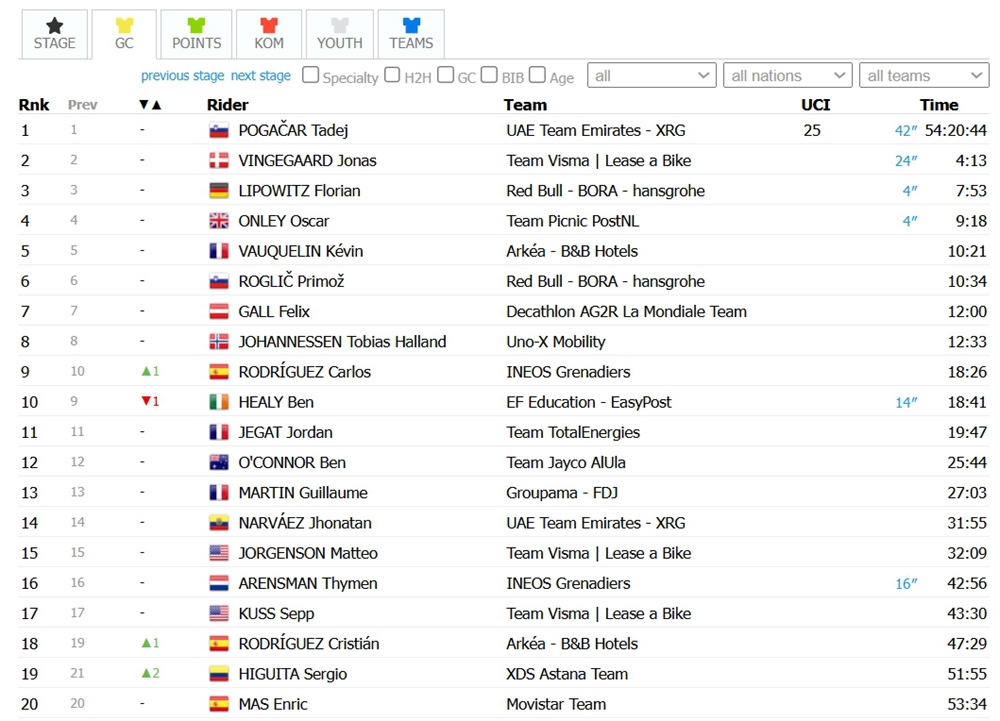Click leader time 54:20:44
Viewport: 1000px width, 721px height.
click(955, 130)
